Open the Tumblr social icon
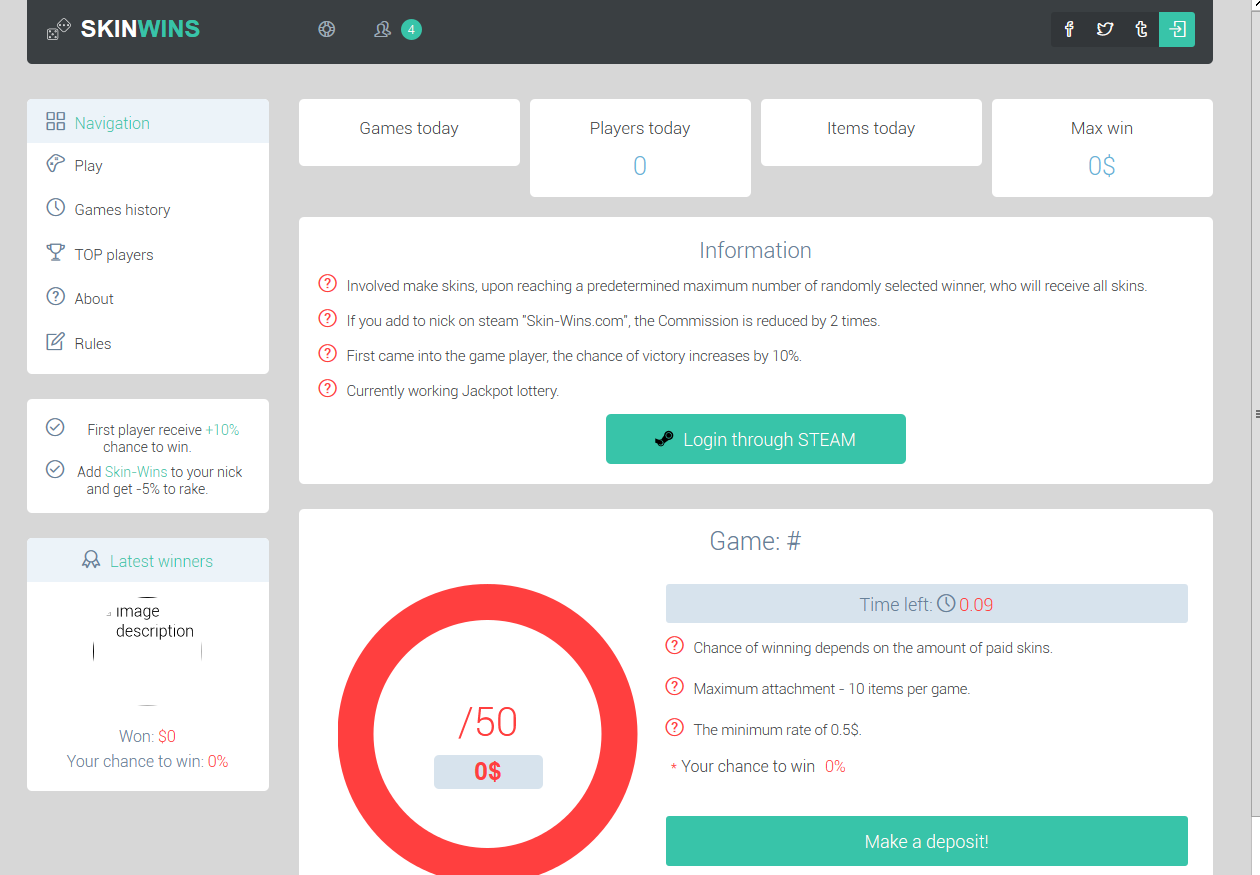 1141,29
